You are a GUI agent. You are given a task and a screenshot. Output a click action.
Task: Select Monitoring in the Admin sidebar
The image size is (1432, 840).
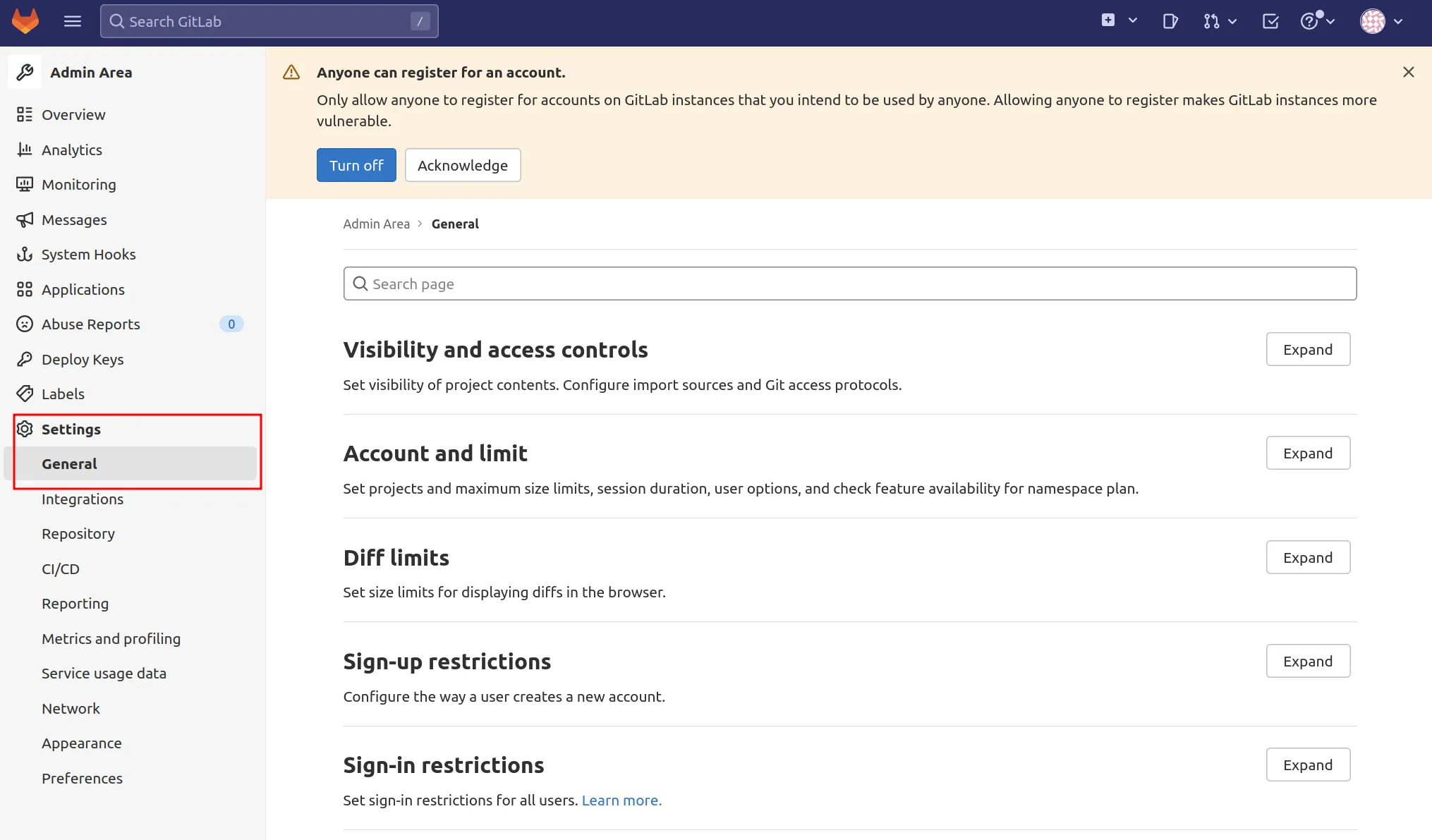point(79,184)
